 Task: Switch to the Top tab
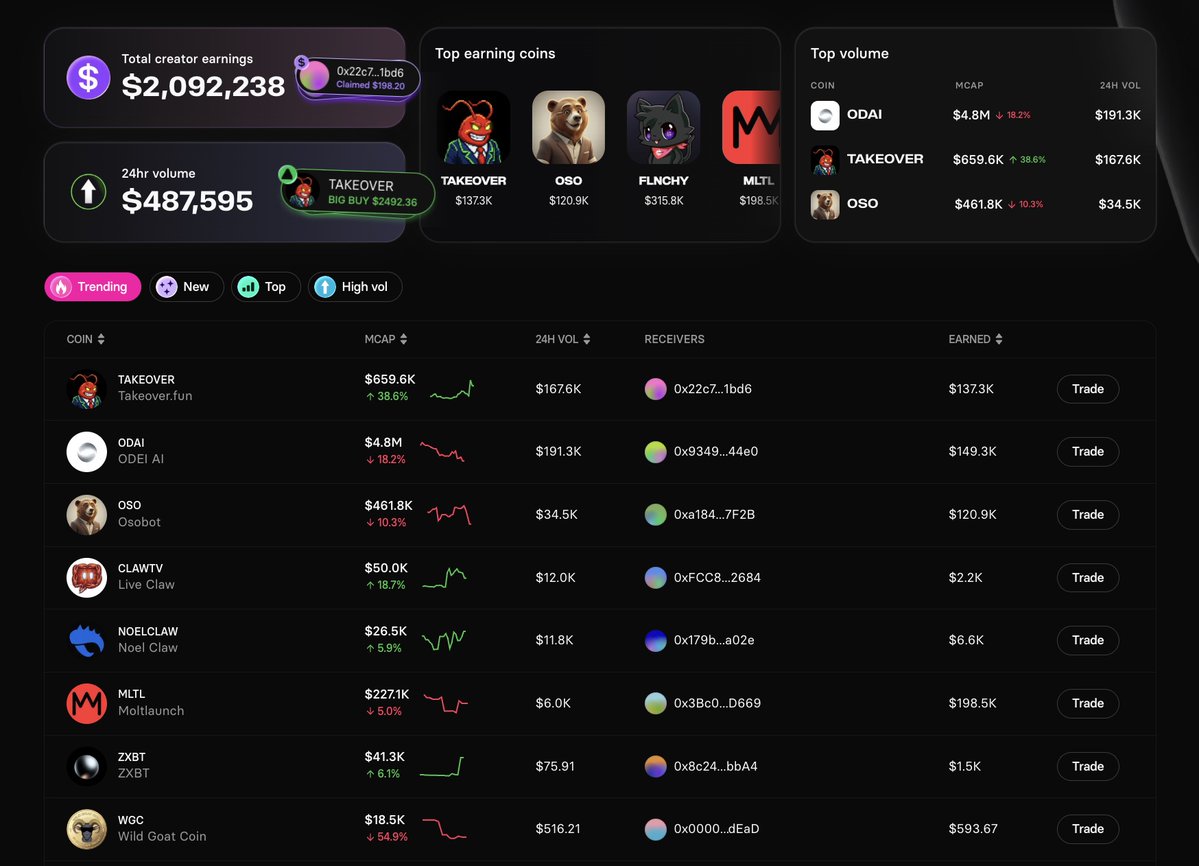265,287
